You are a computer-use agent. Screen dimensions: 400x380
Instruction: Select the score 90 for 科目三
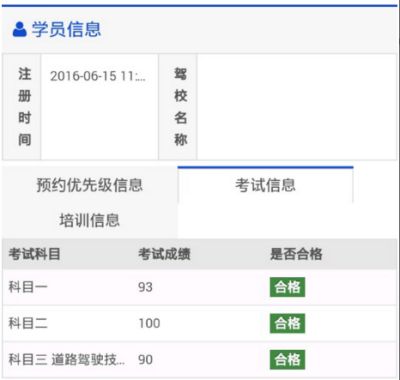point(145,360)
